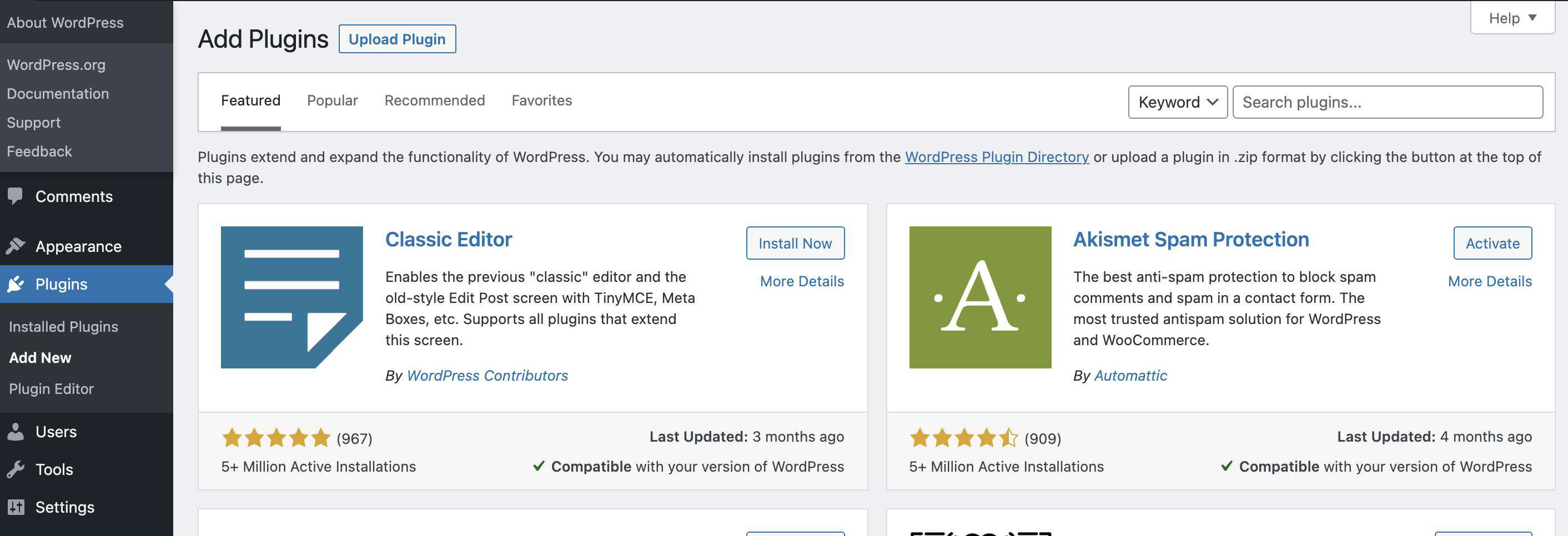Click the Akismet plugin green logo
Viewport: 1568px width, 536px height.
point(980,297)
